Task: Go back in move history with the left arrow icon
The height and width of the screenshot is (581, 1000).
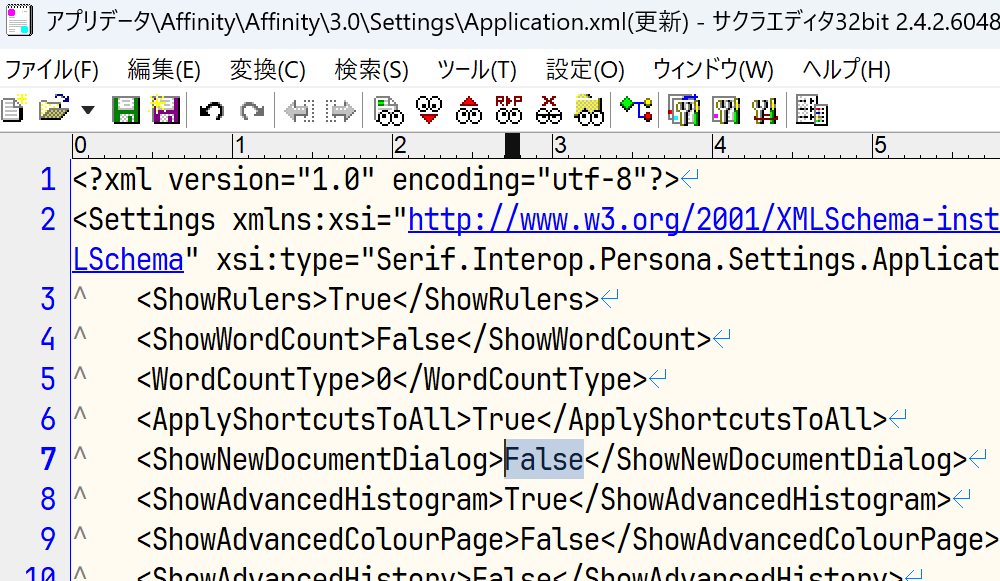Action: pos(299,111)
